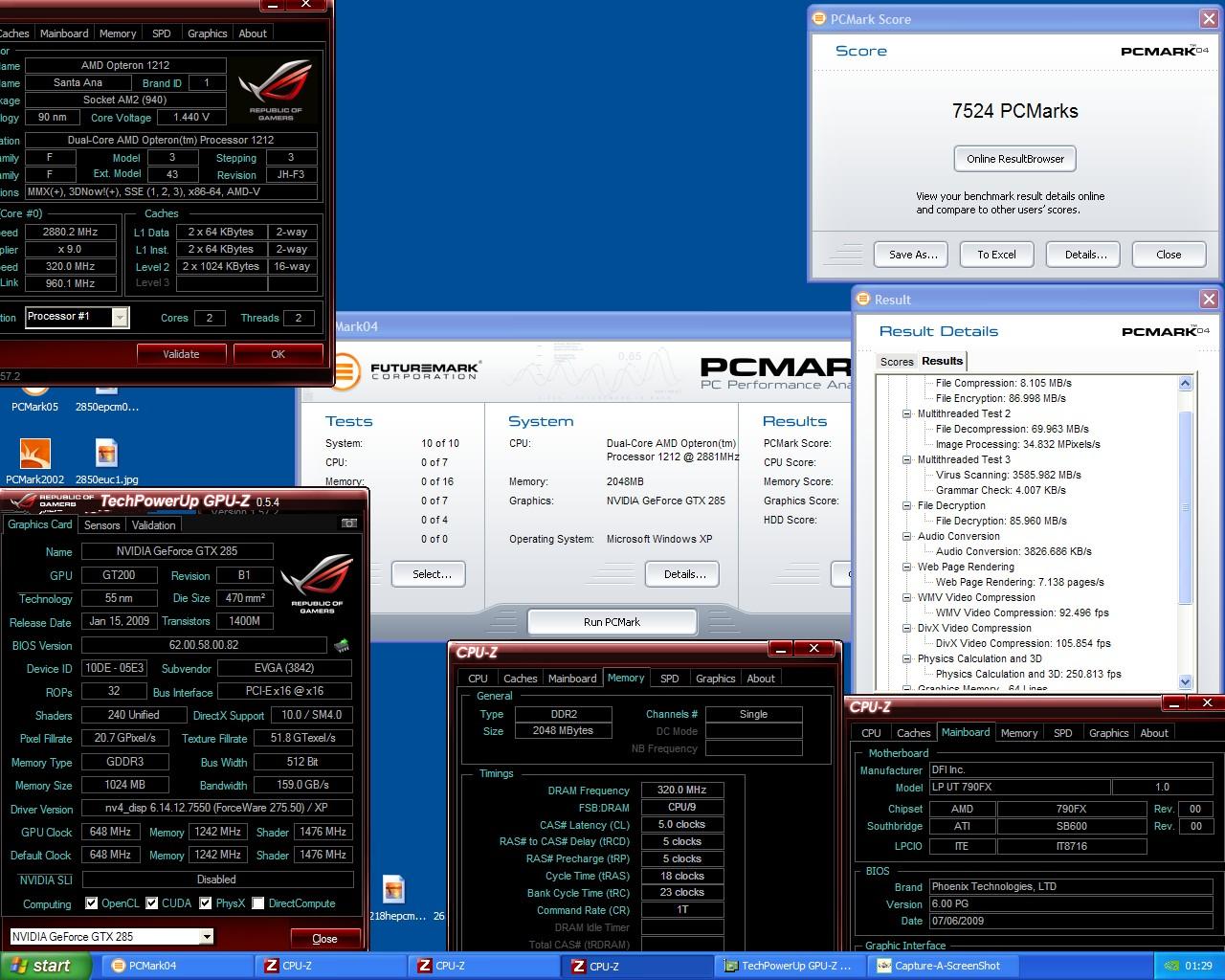Click the BIOS Version field in GPU-Z
The width and height of the screenshot is (1225, 980).
pyautogui.click(x=204, y=646)
